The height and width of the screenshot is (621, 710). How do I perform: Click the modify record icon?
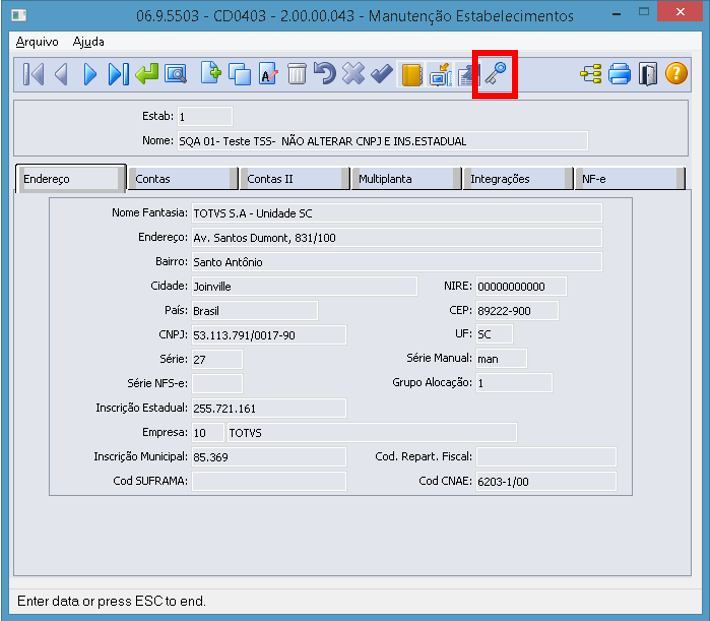tap(269, 74)
